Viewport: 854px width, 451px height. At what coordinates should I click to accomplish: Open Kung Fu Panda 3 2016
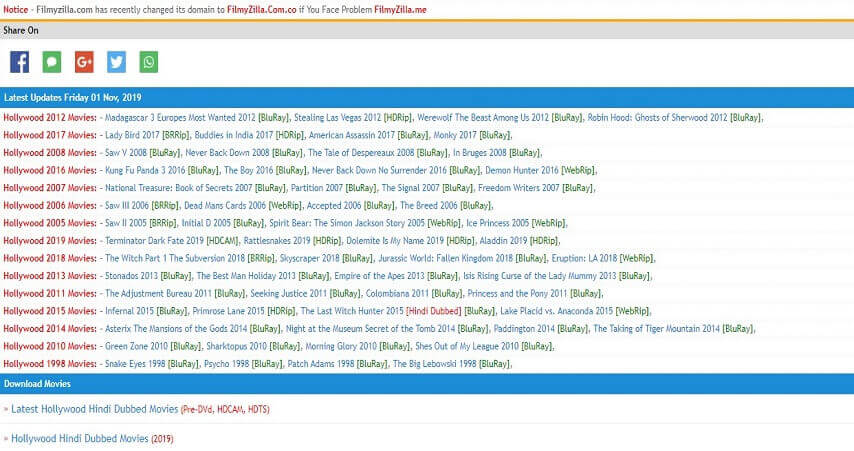[x=162, y=170]
